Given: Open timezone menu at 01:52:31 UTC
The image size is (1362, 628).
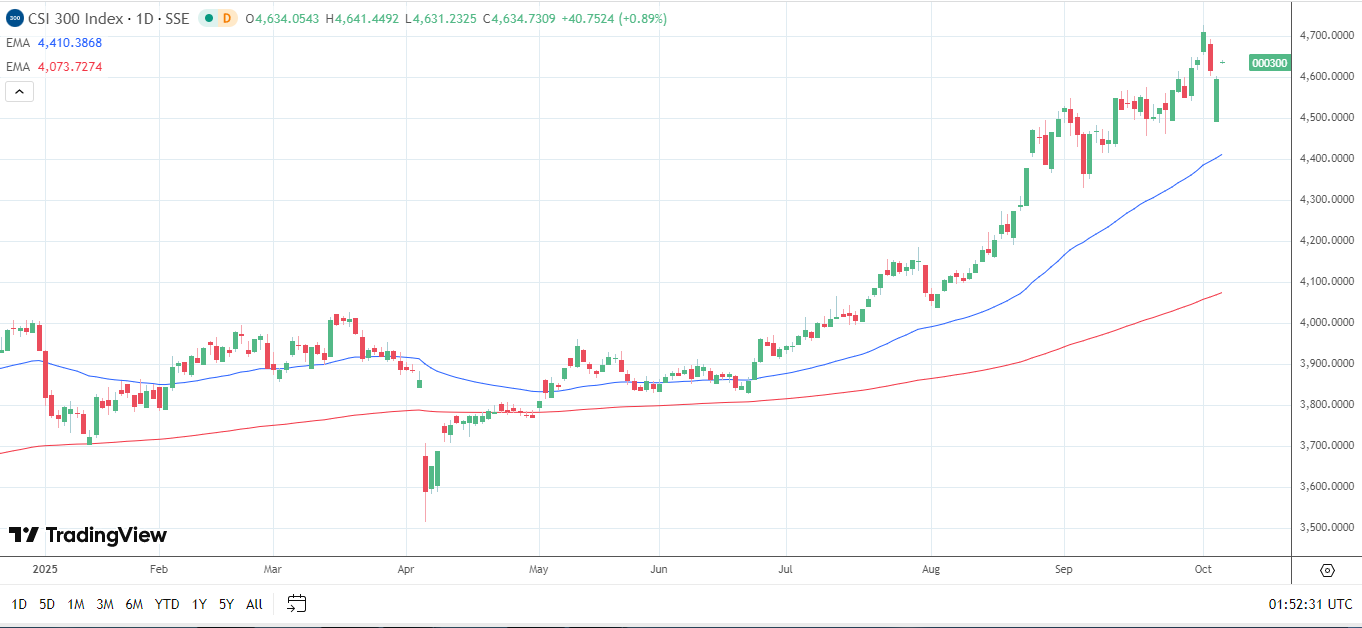Looking at the screenshot, I should [1309, 604].
